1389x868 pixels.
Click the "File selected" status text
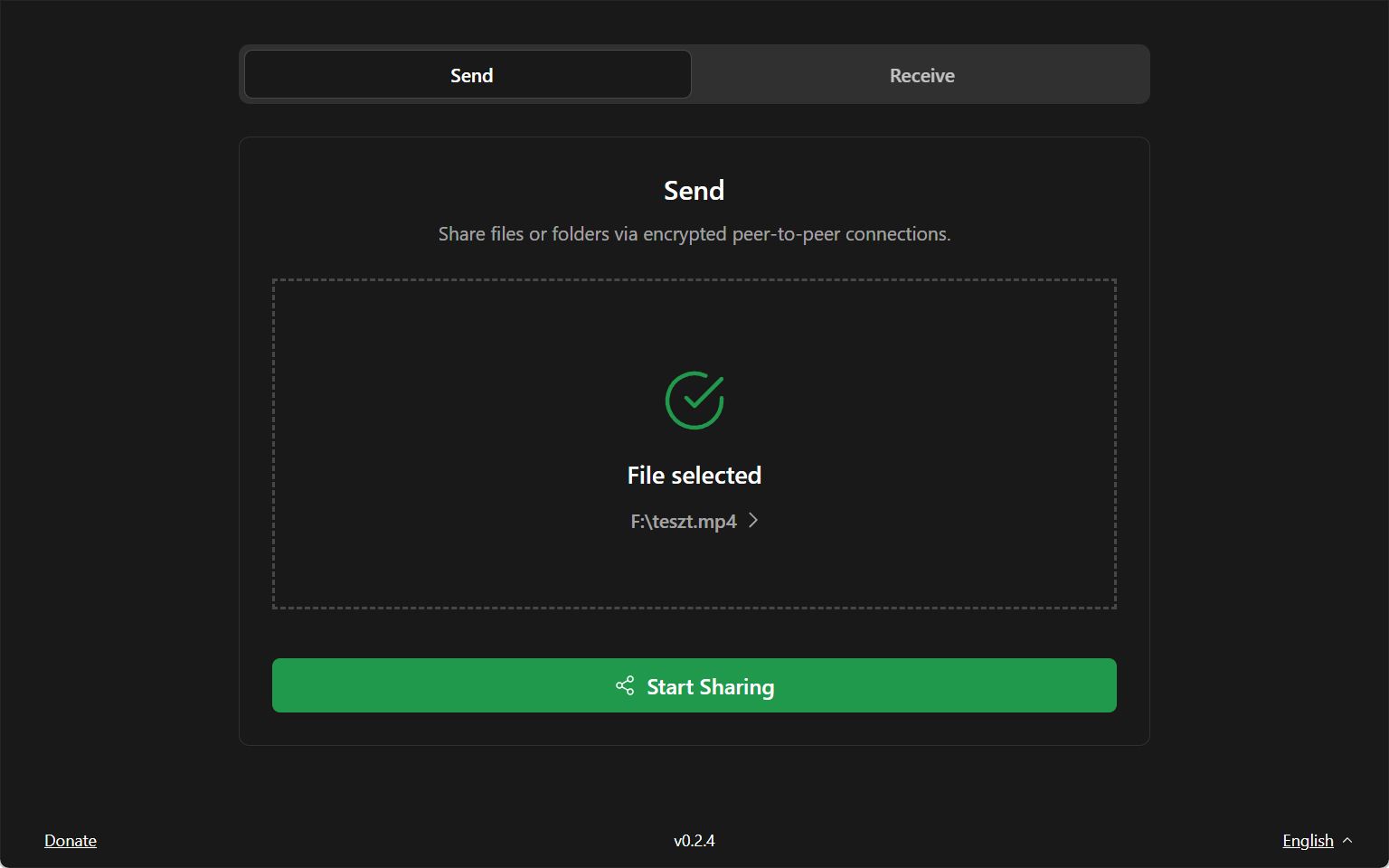point(694,476)
